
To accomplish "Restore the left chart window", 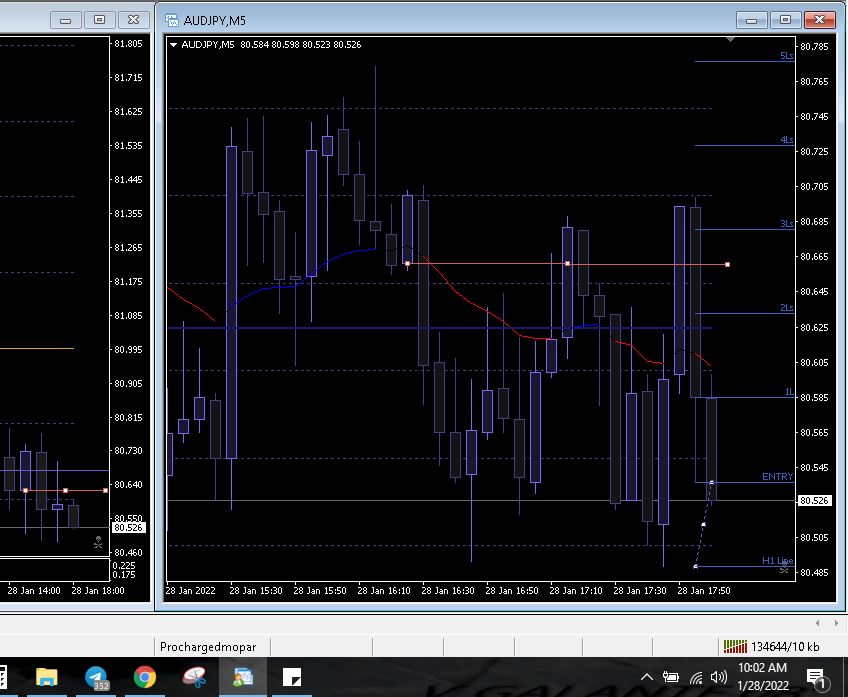I will (98, 19).
